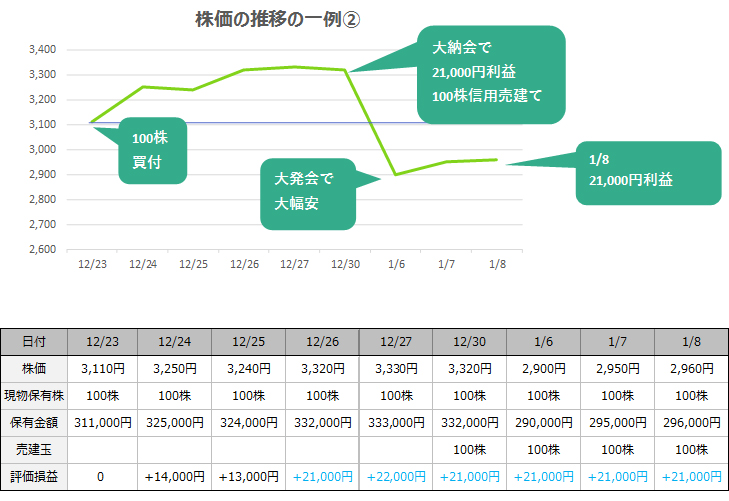Select the 2,900円 stock price cell
The height and width of the screenshot is (501, 729).
pos(544,368)
